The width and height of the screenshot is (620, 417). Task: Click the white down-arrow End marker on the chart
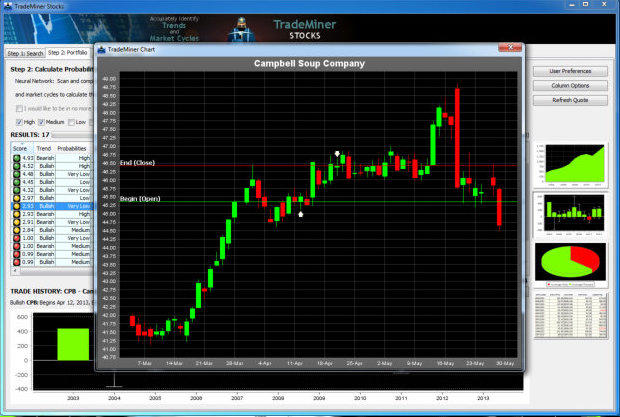click(337, 154)
